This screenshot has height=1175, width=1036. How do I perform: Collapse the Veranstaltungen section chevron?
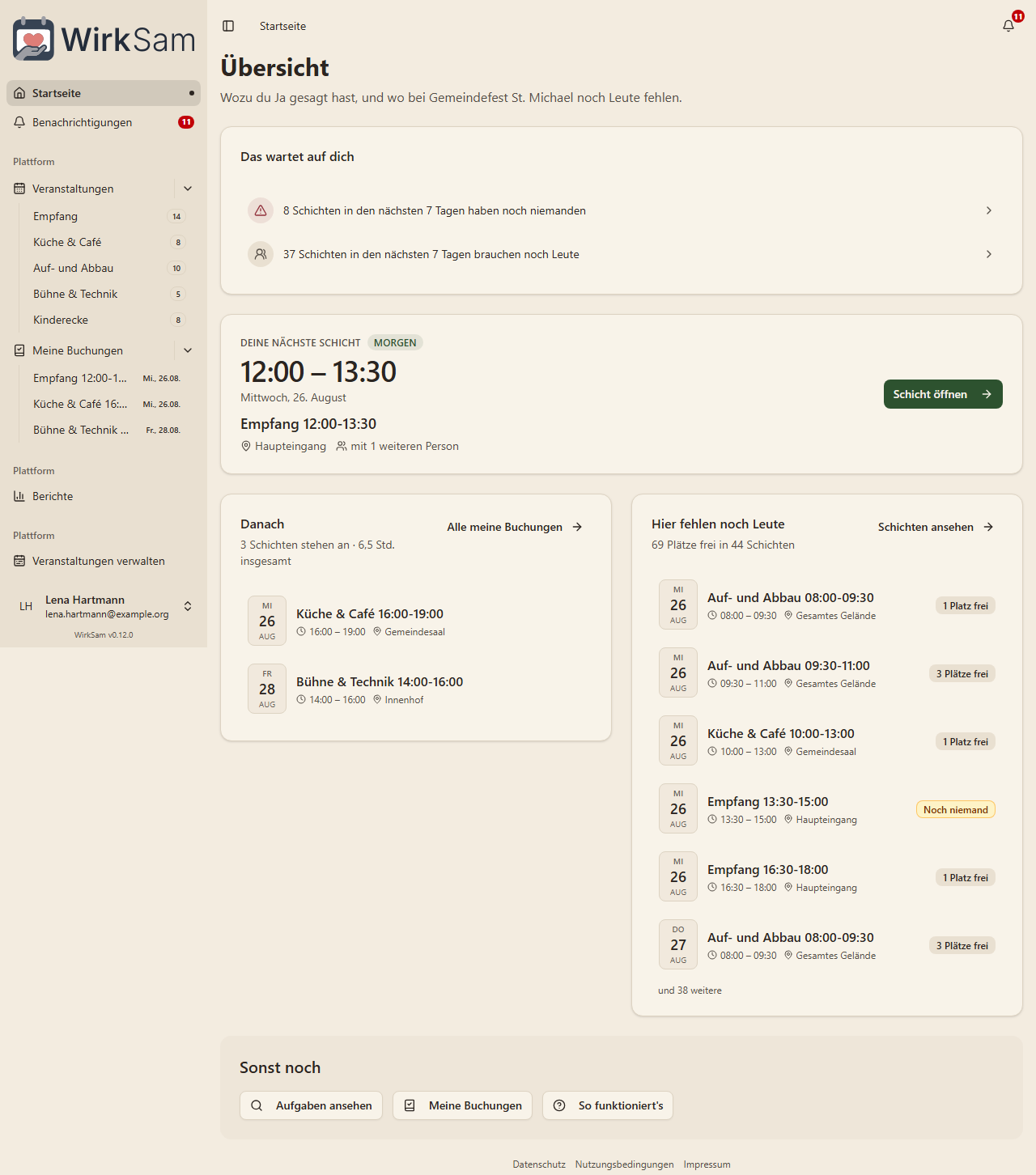[x=188, y=189]
